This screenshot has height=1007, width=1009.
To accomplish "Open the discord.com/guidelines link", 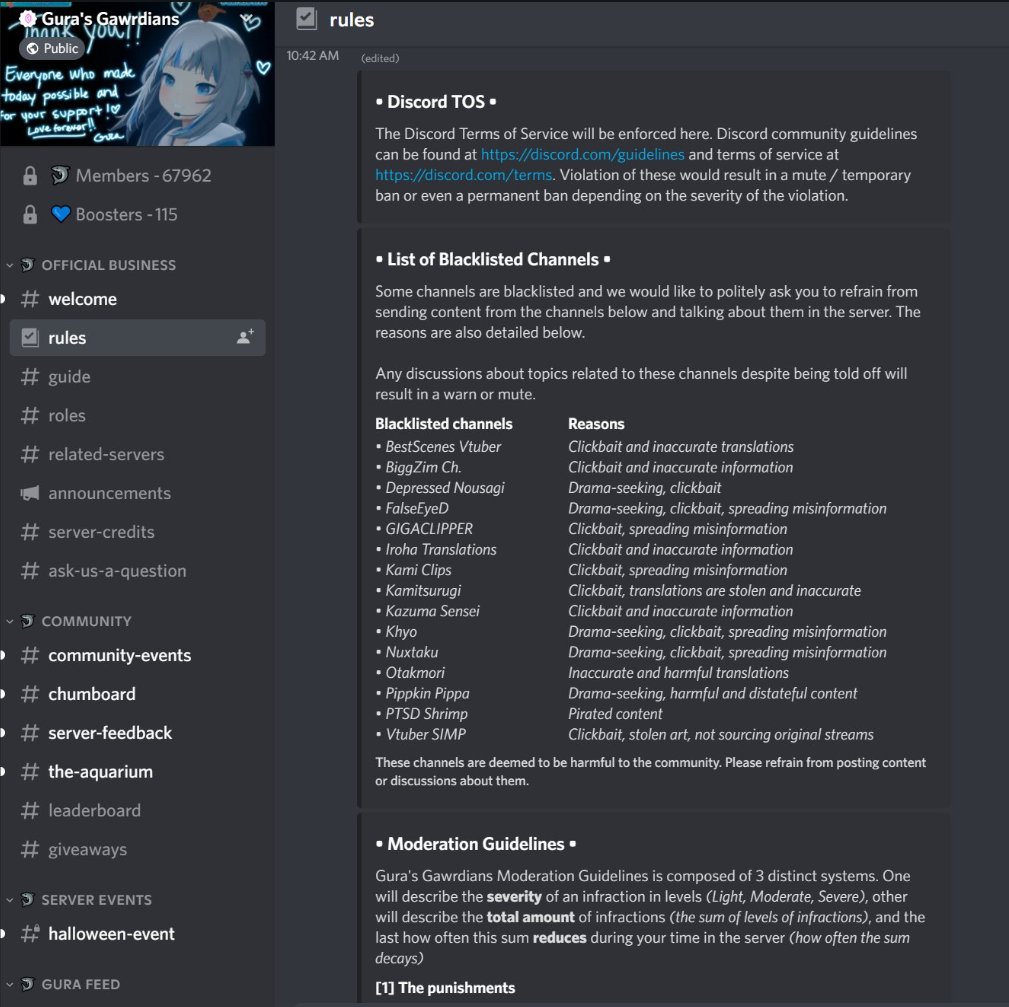I will click(x=582, y=154).
